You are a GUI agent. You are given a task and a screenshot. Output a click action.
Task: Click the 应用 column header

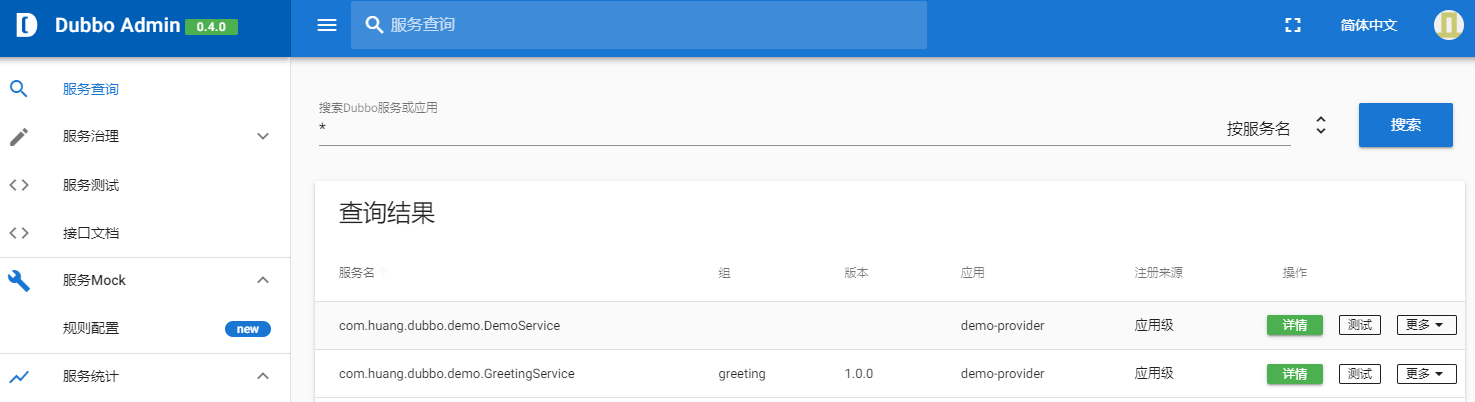coord(972,273)
